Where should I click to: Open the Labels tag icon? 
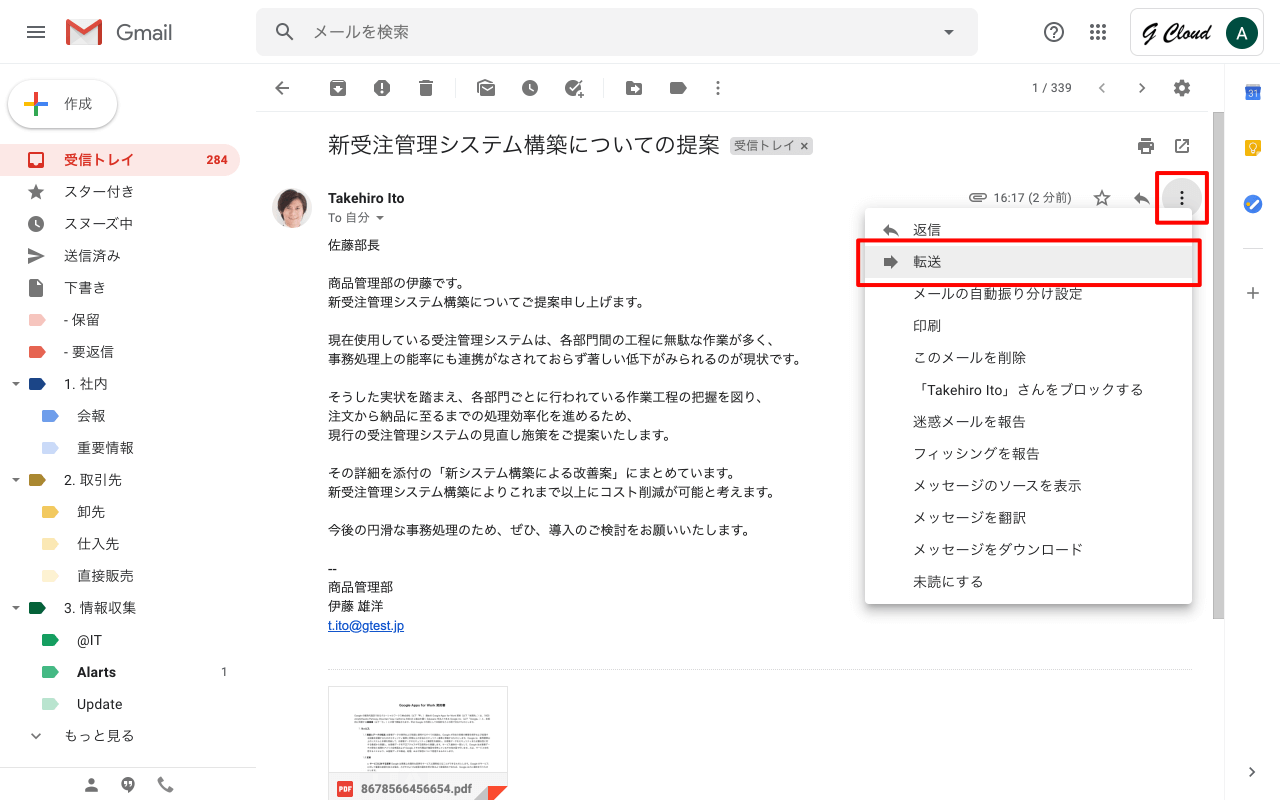[678, 88]
